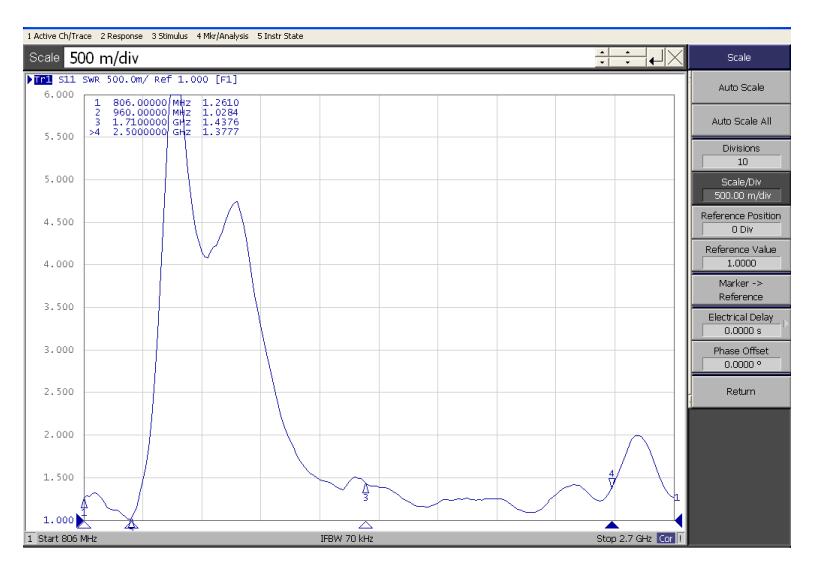The height and width of the screenshot is (571, 834).
Task: Click the Start 806 MHz label
Action: (68, 539)
